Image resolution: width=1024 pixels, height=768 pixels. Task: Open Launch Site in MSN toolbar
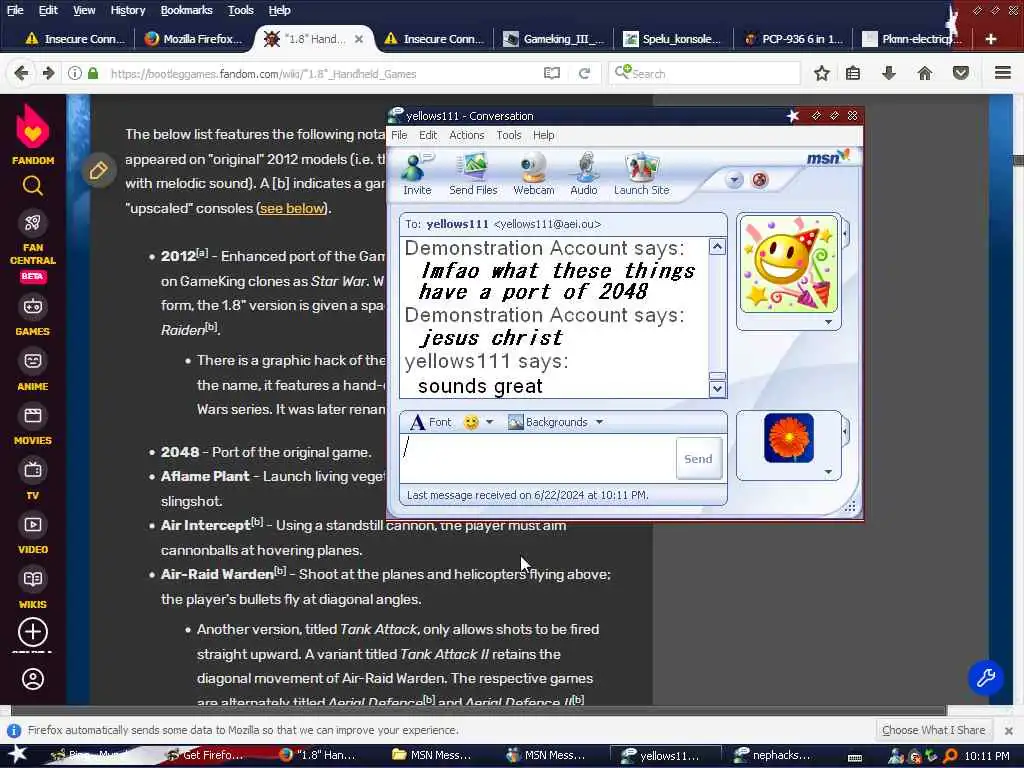coord(641,174)
